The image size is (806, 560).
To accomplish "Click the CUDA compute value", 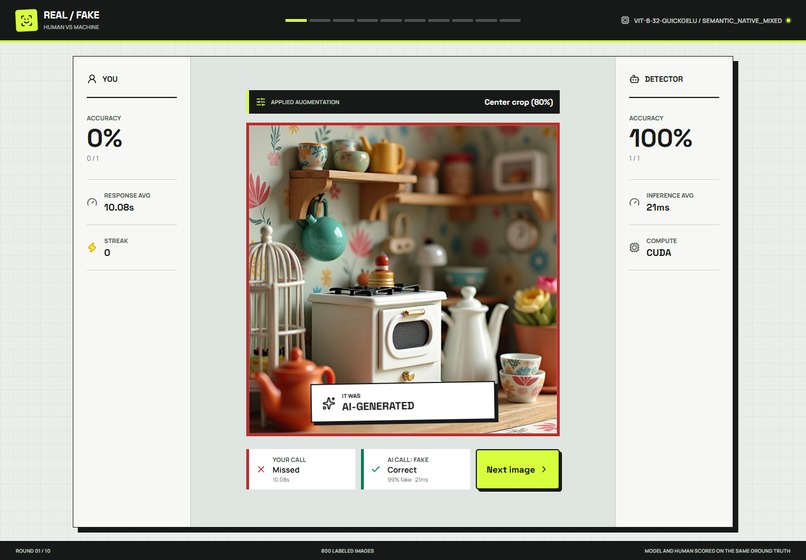I will pos(658,252).
